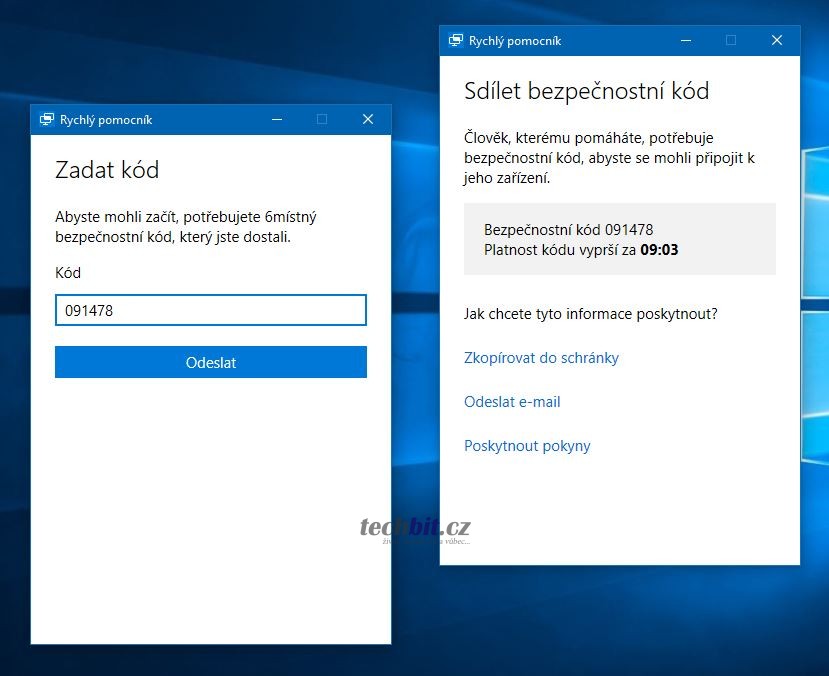This screenshot has width=829, height=676.
Task: Minimize the Sdílet bezpečnostní kód window
Action: tap(685, 41)
